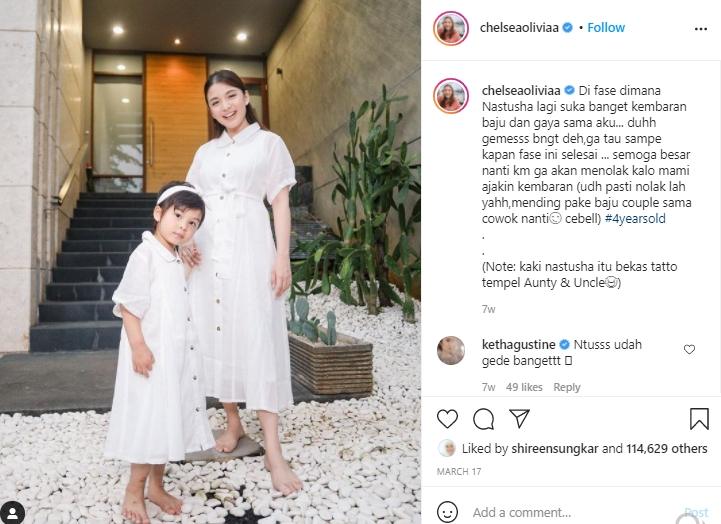Image resolution: width=721 pixels, height=524 pixels.
Task: Like the post with the heart icon
Action: click(447, 419)
